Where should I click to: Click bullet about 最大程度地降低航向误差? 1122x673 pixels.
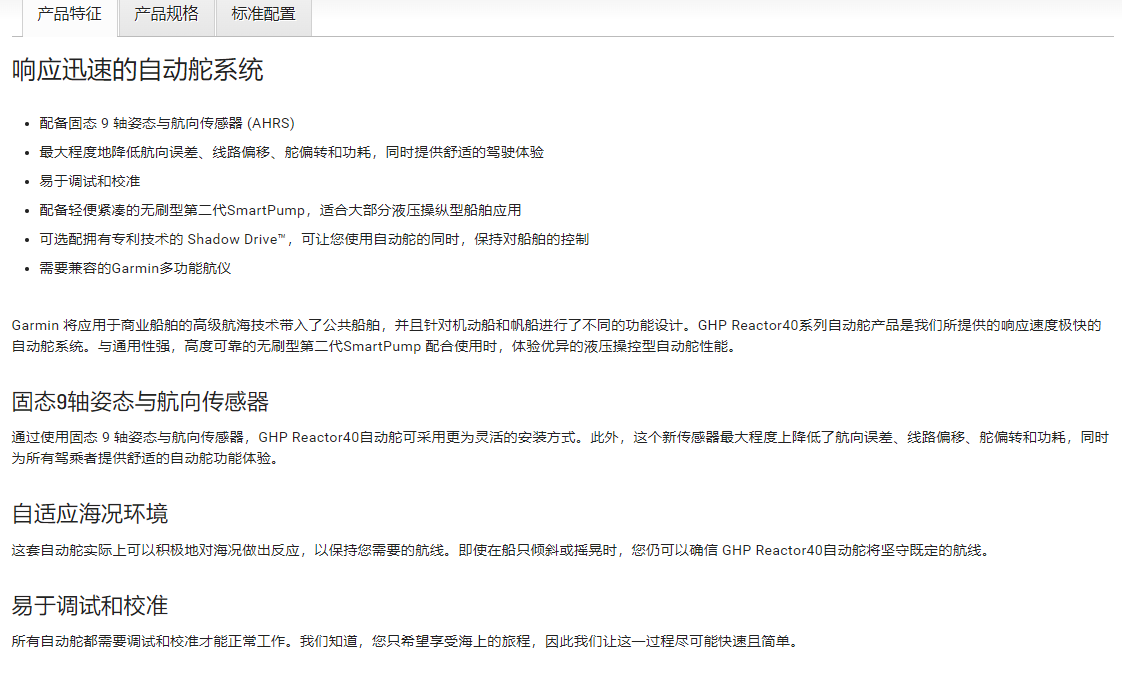tap(291, 152)
